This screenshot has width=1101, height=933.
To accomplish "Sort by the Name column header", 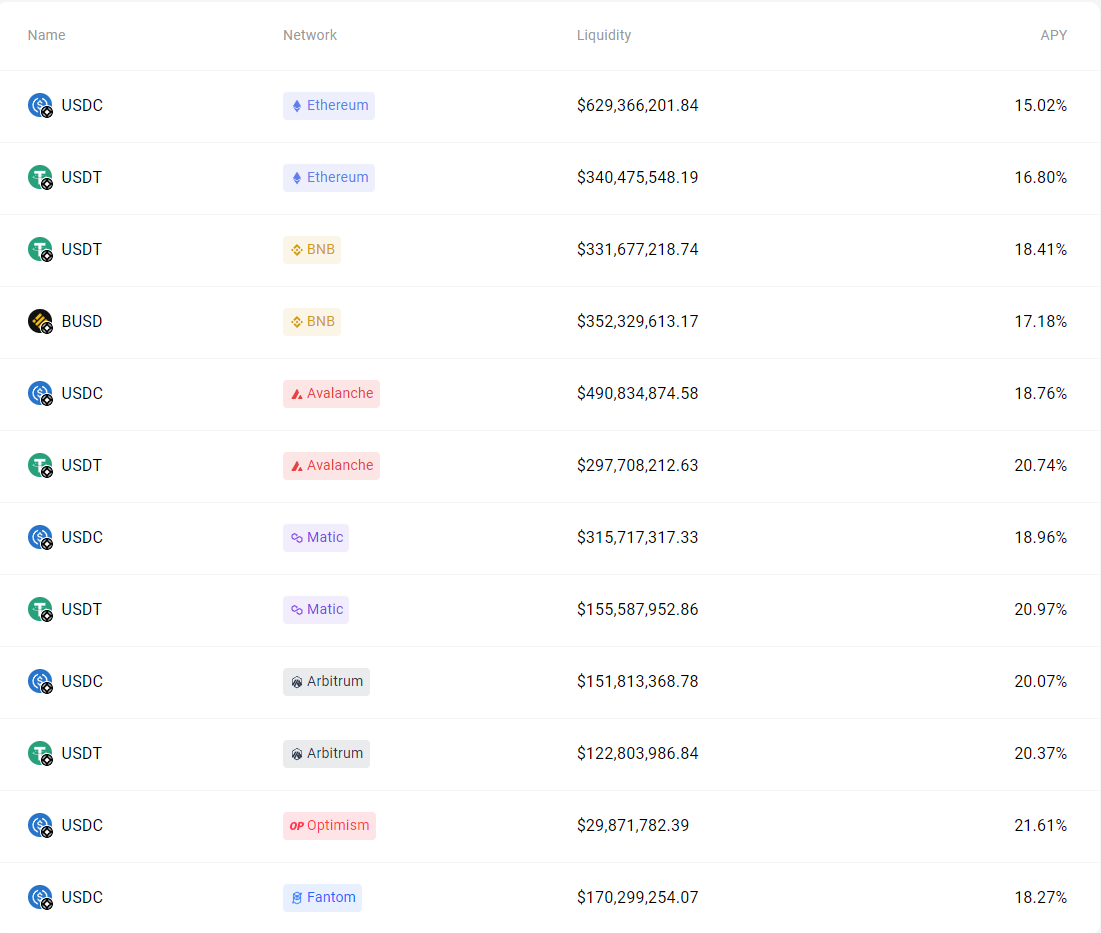I will click(46, 35).
